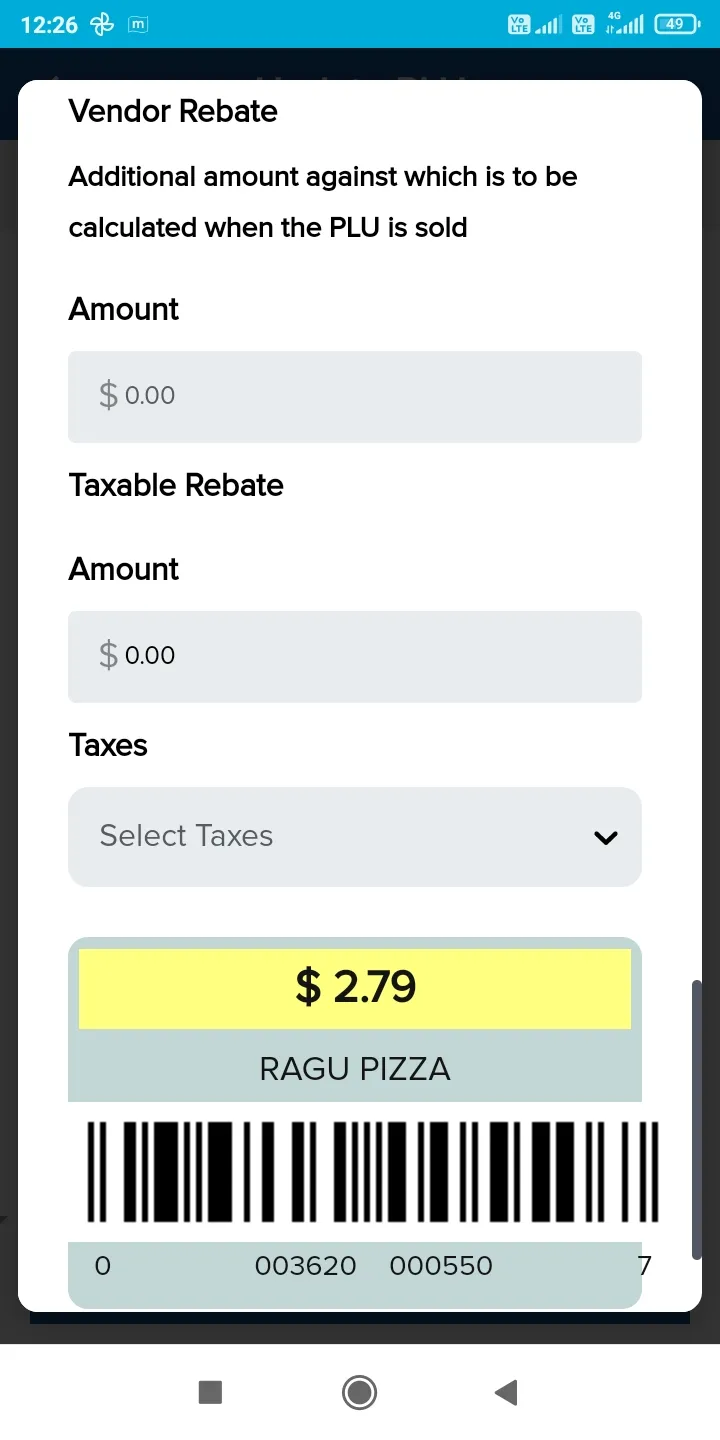
Task: Tap the 'm' notification icon in status bar
Action: (139, 25)
